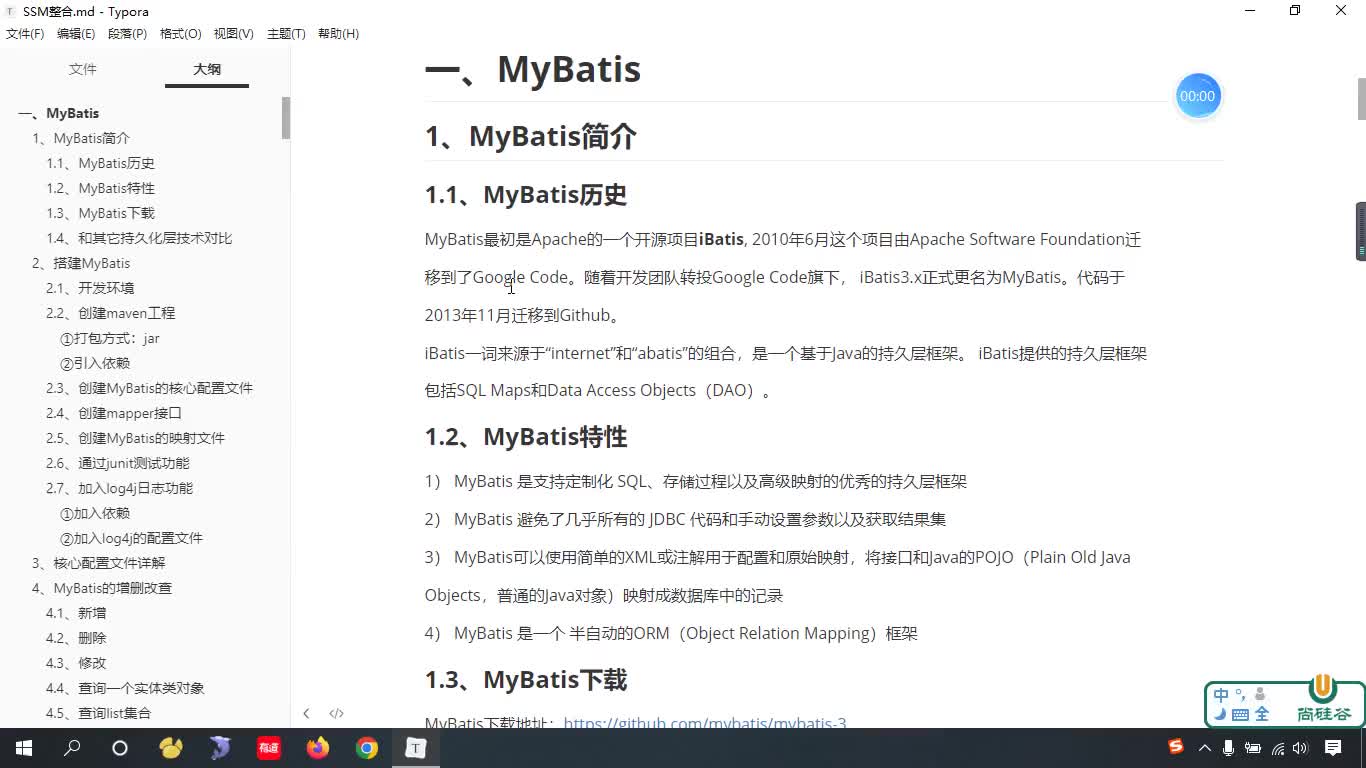Open the IME soft keyboard icon
The height and width of the screenshot is (768, 1366).
1240,714
